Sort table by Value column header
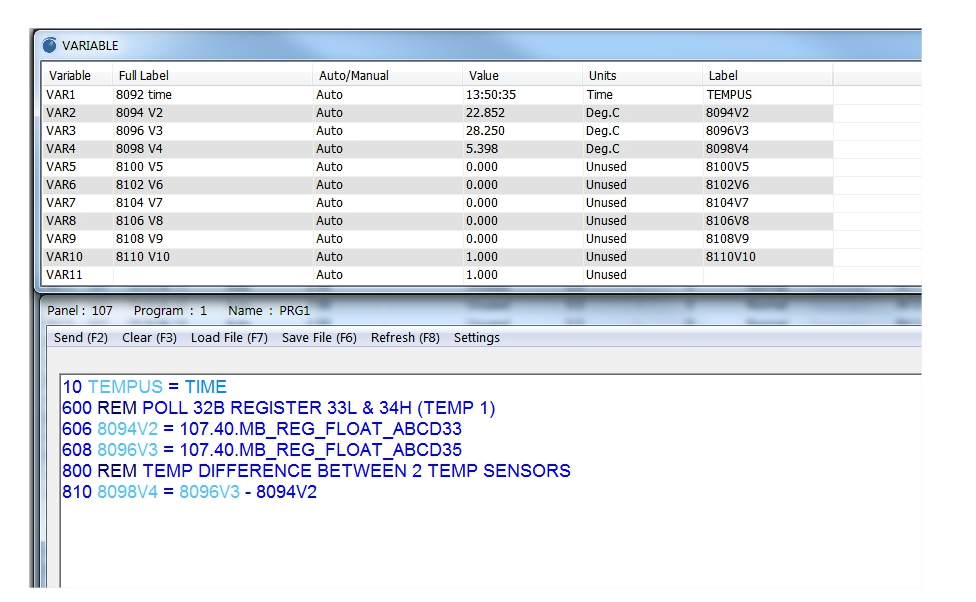 point(482,76)
